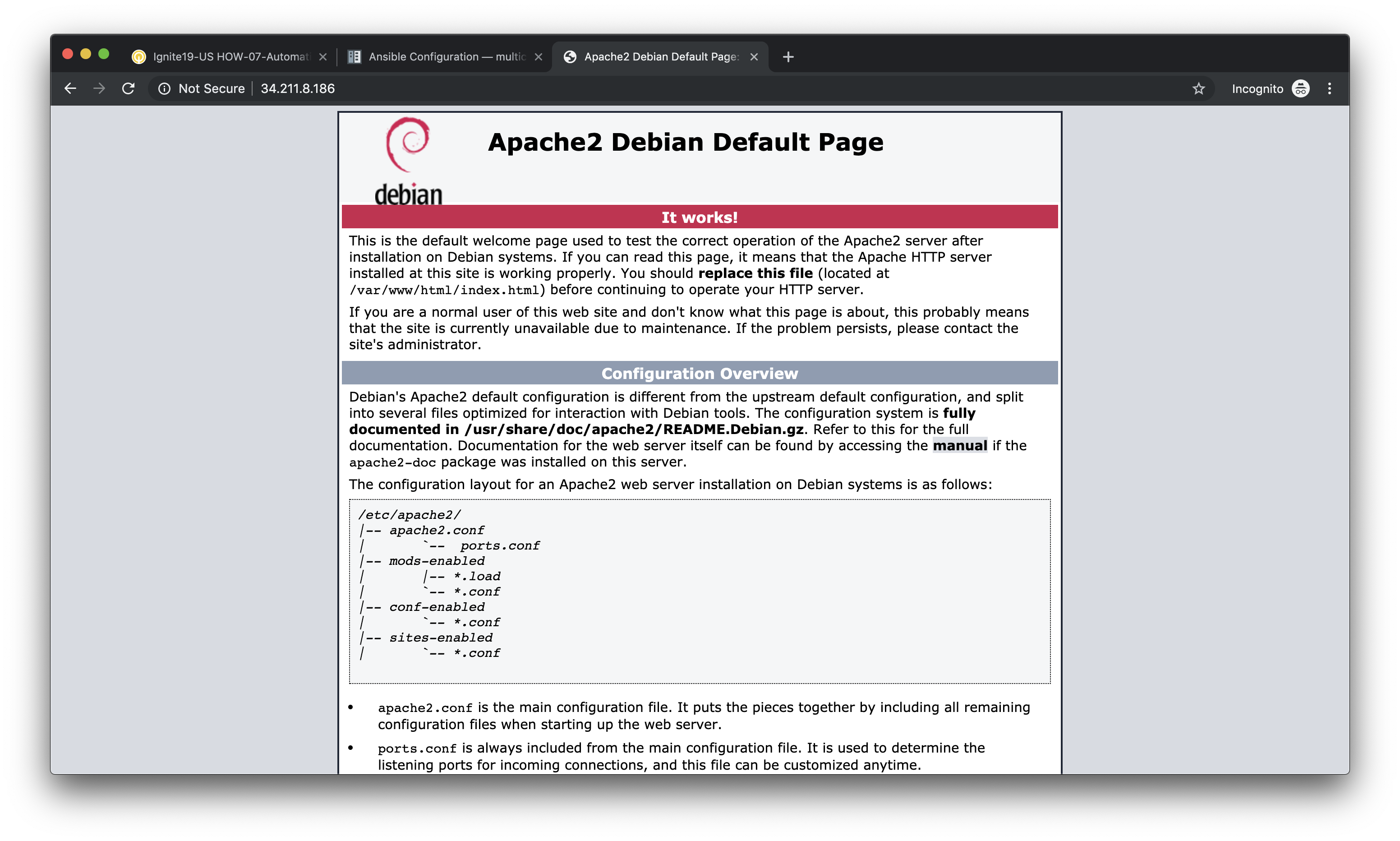1400x841 pixels.
Task: Follow the manual documentation link
Action: tap(959, 446)
